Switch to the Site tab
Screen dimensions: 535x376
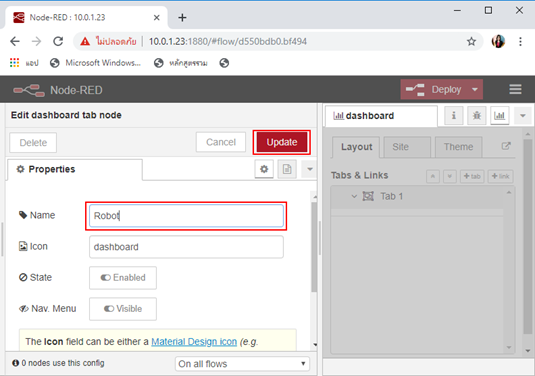[407, 147]
